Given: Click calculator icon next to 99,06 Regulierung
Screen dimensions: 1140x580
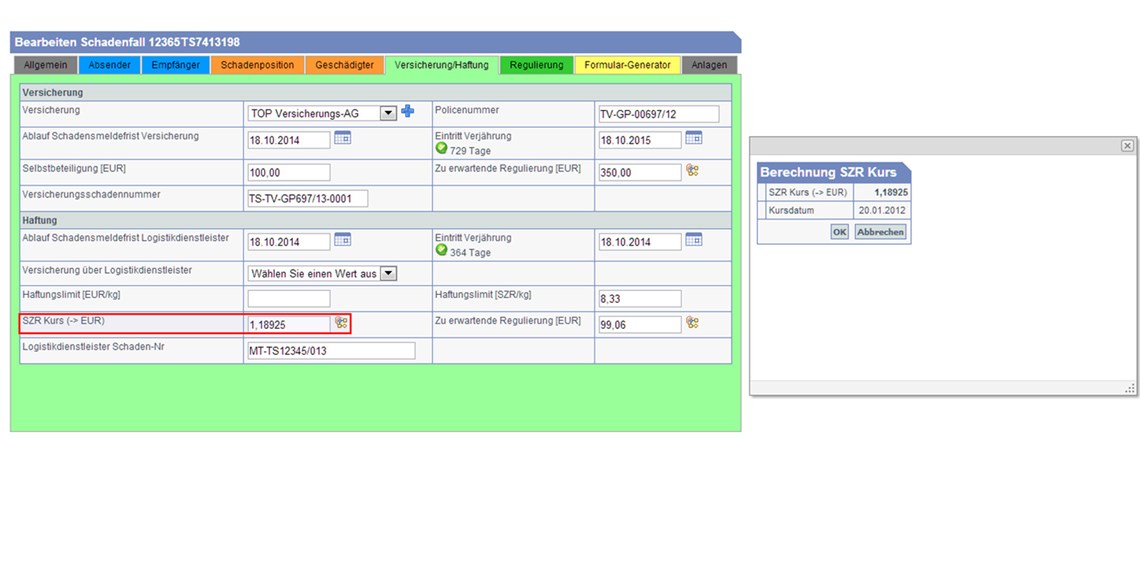Looking at the screenshot, I should click(x=692, y=323).
